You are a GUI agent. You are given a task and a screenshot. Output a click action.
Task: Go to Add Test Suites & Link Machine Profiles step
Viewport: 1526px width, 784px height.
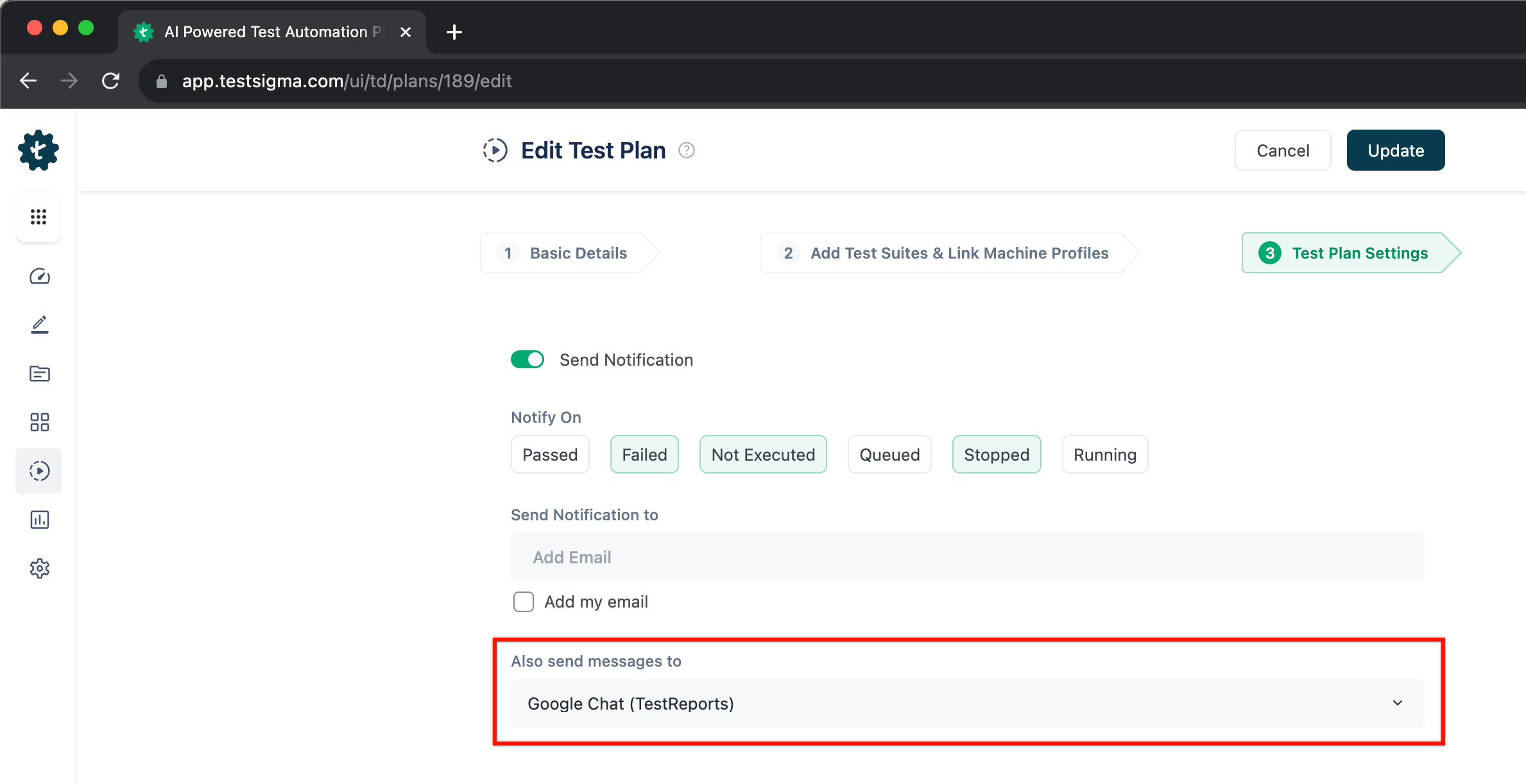(x=948, y=253)
